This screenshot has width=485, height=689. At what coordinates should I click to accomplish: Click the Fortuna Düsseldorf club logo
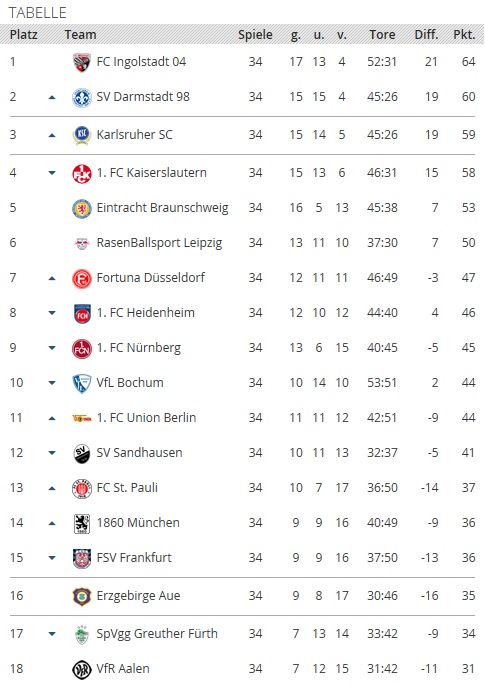(82, 278)
